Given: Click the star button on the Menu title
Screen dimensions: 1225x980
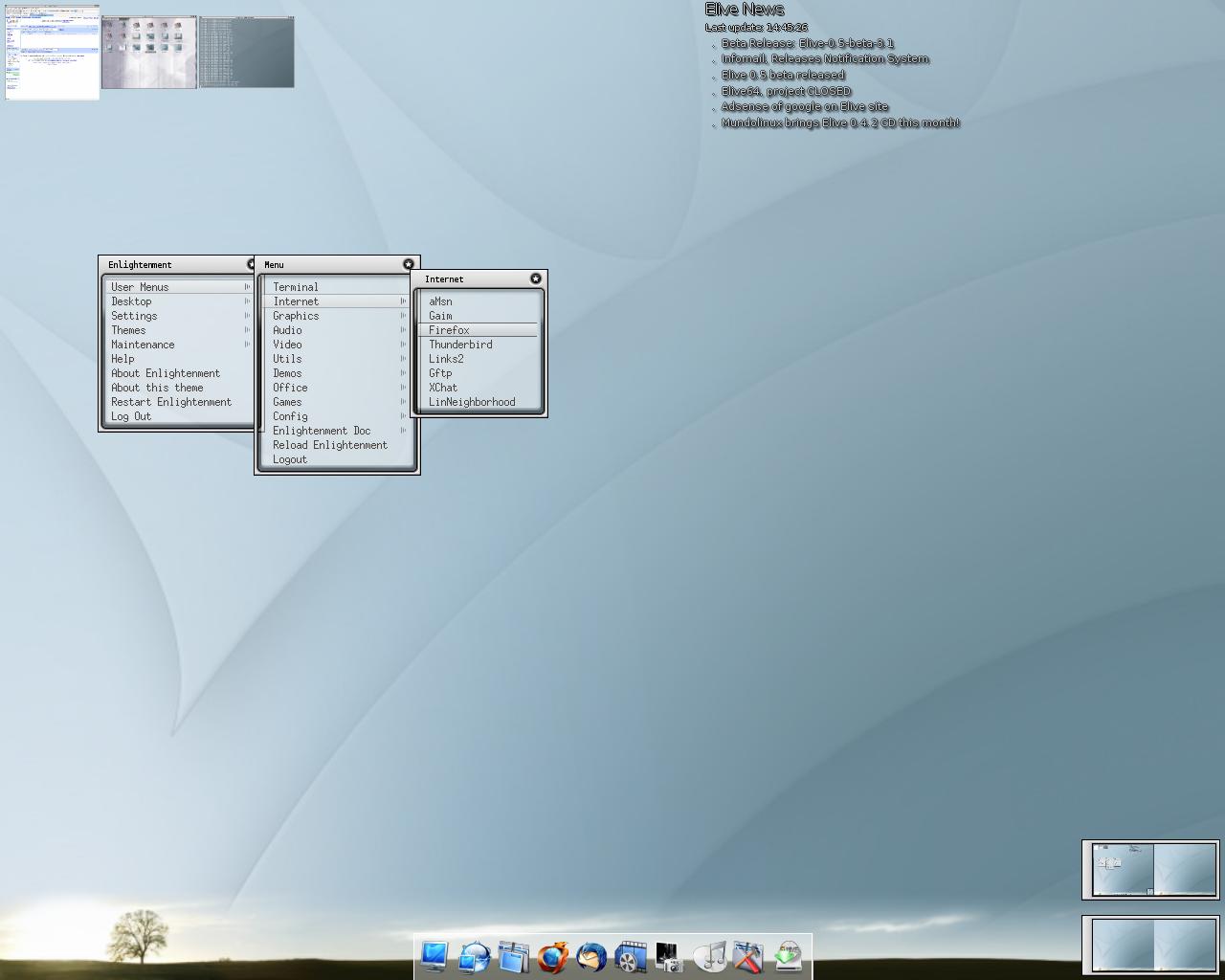Looking at the screenshot, I should tap(409, 264).
